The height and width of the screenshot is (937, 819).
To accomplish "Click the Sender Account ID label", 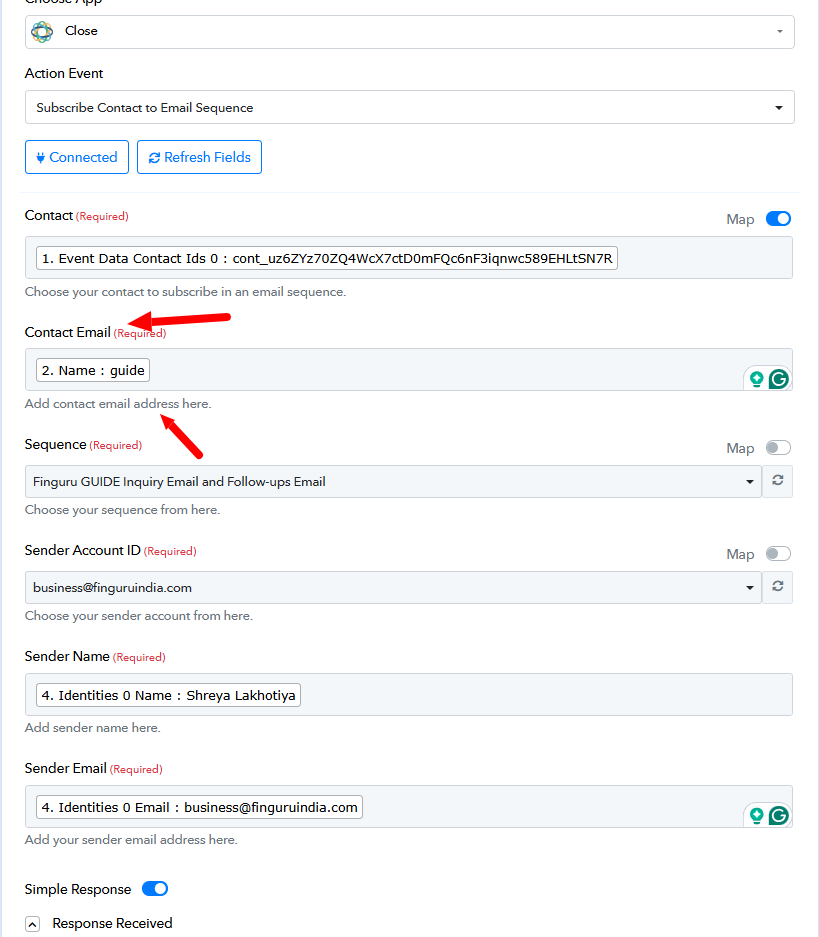I will click(x=82, y=550).
